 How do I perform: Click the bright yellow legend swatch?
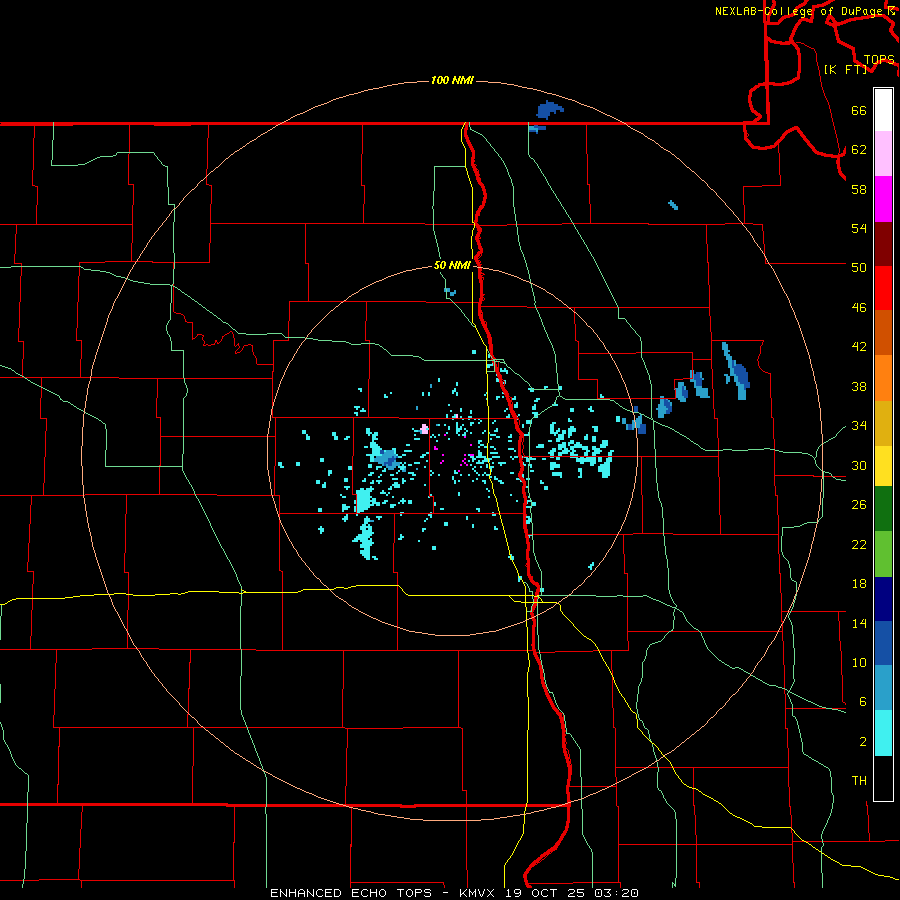coord(883,466)
